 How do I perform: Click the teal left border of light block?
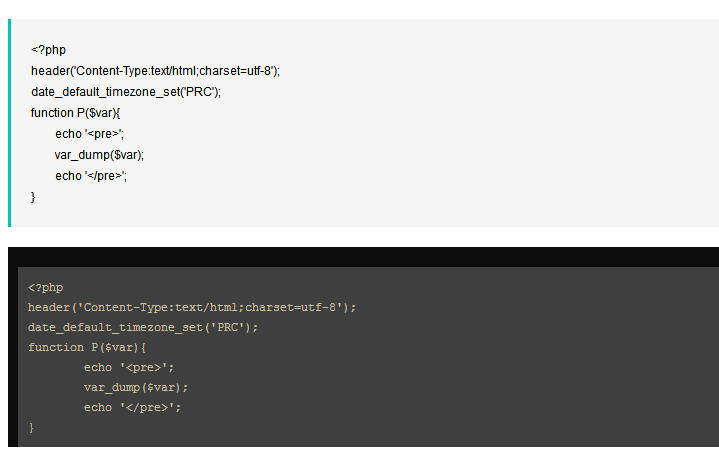click(9, 122)
